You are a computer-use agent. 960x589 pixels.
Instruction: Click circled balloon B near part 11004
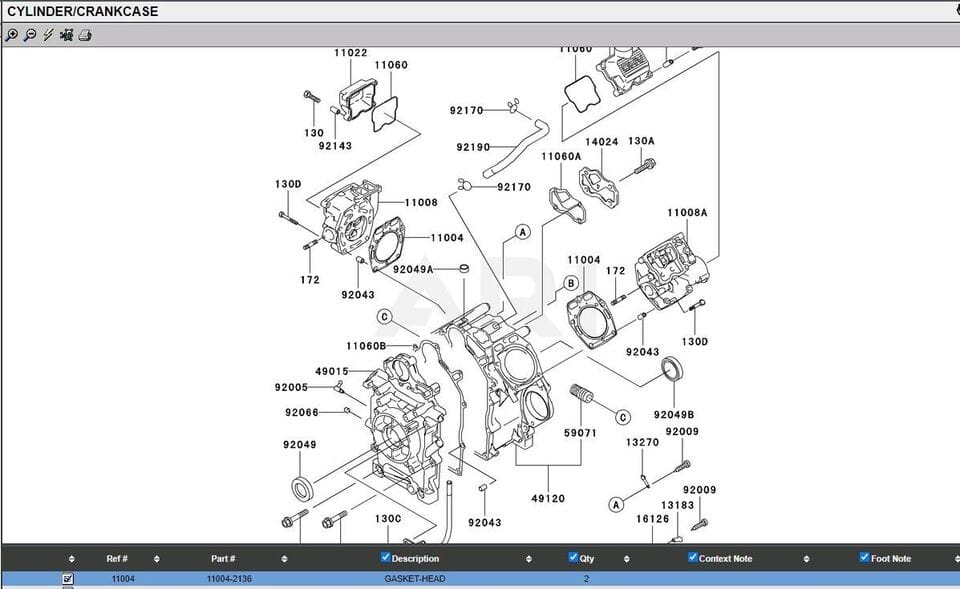point(570,284)
